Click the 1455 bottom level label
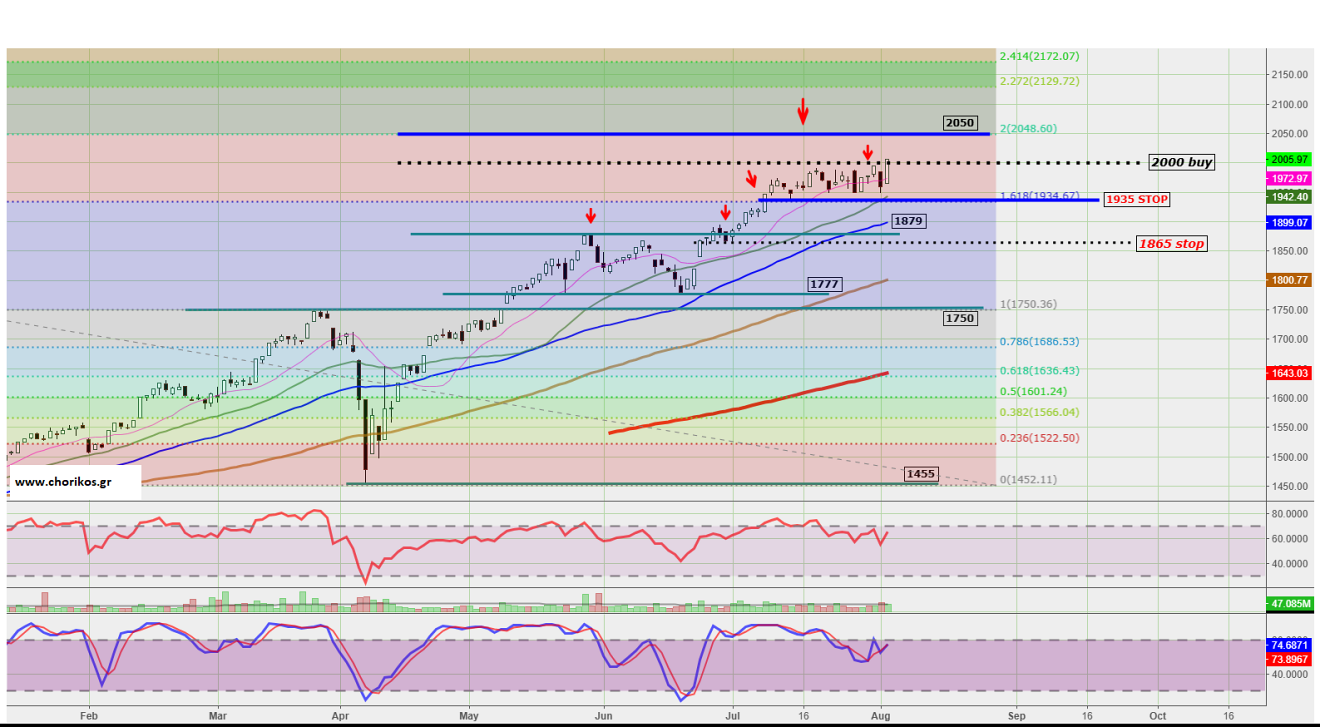This screenshot has height=727, width=1320. [x=920, y=473]
